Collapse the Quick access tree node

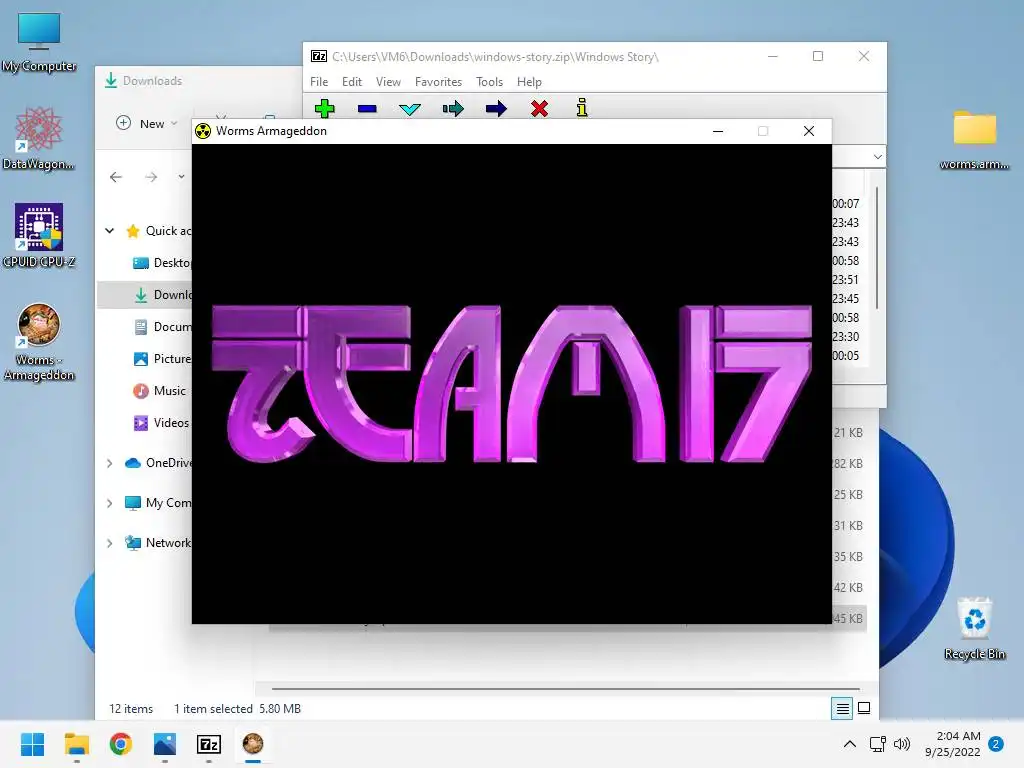(110, 231)
